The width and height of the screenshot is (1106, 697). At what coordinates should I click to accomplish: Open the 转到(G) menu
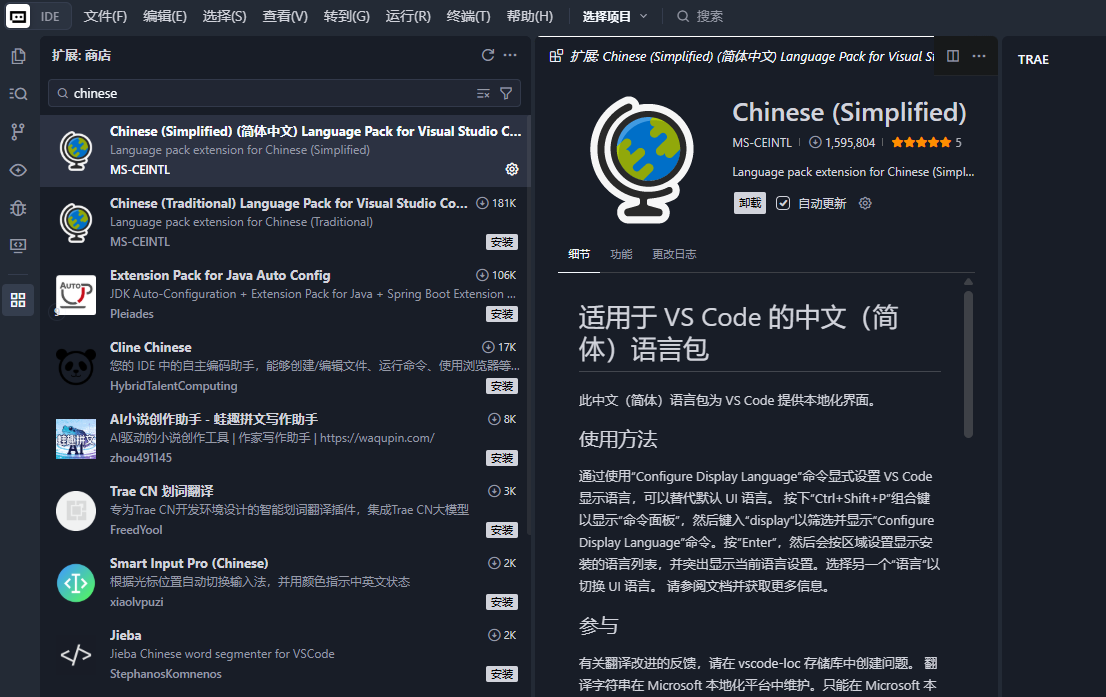point(346,16)
